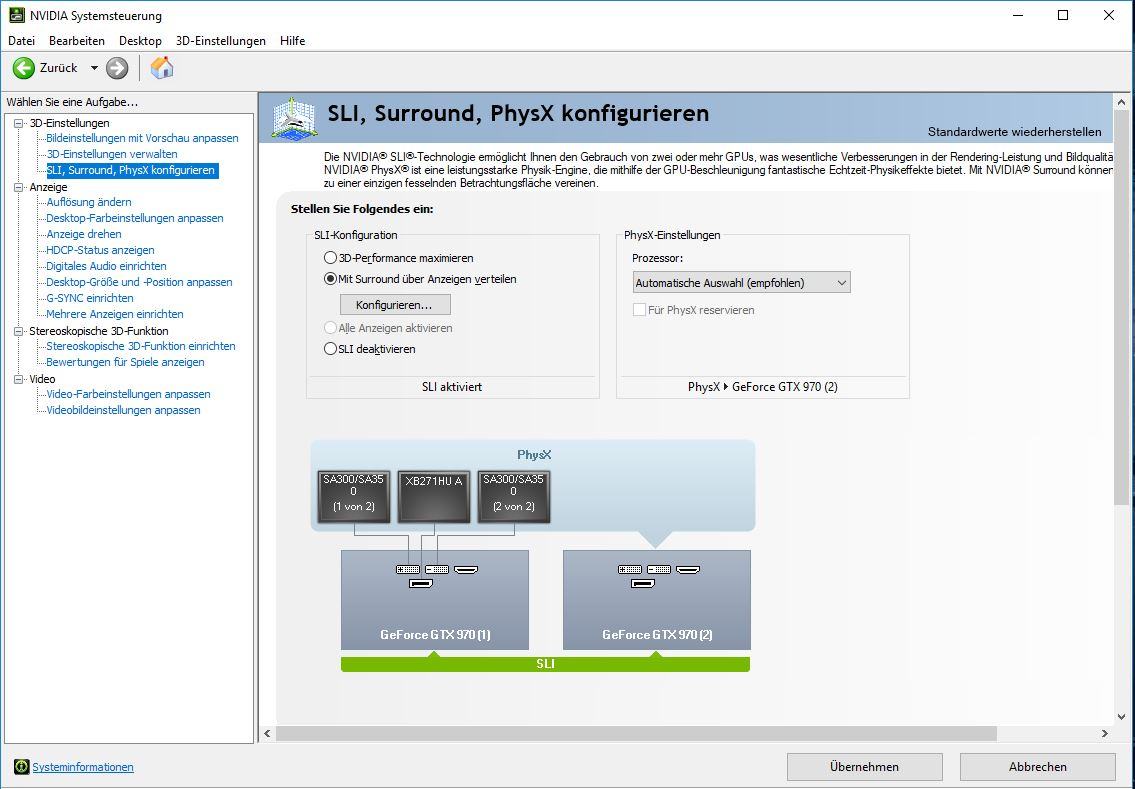Open Desktop-Größe und -Position anpassen
Image resolution: width=1135 pixels, height=789 pixels.
pos(140,282)
